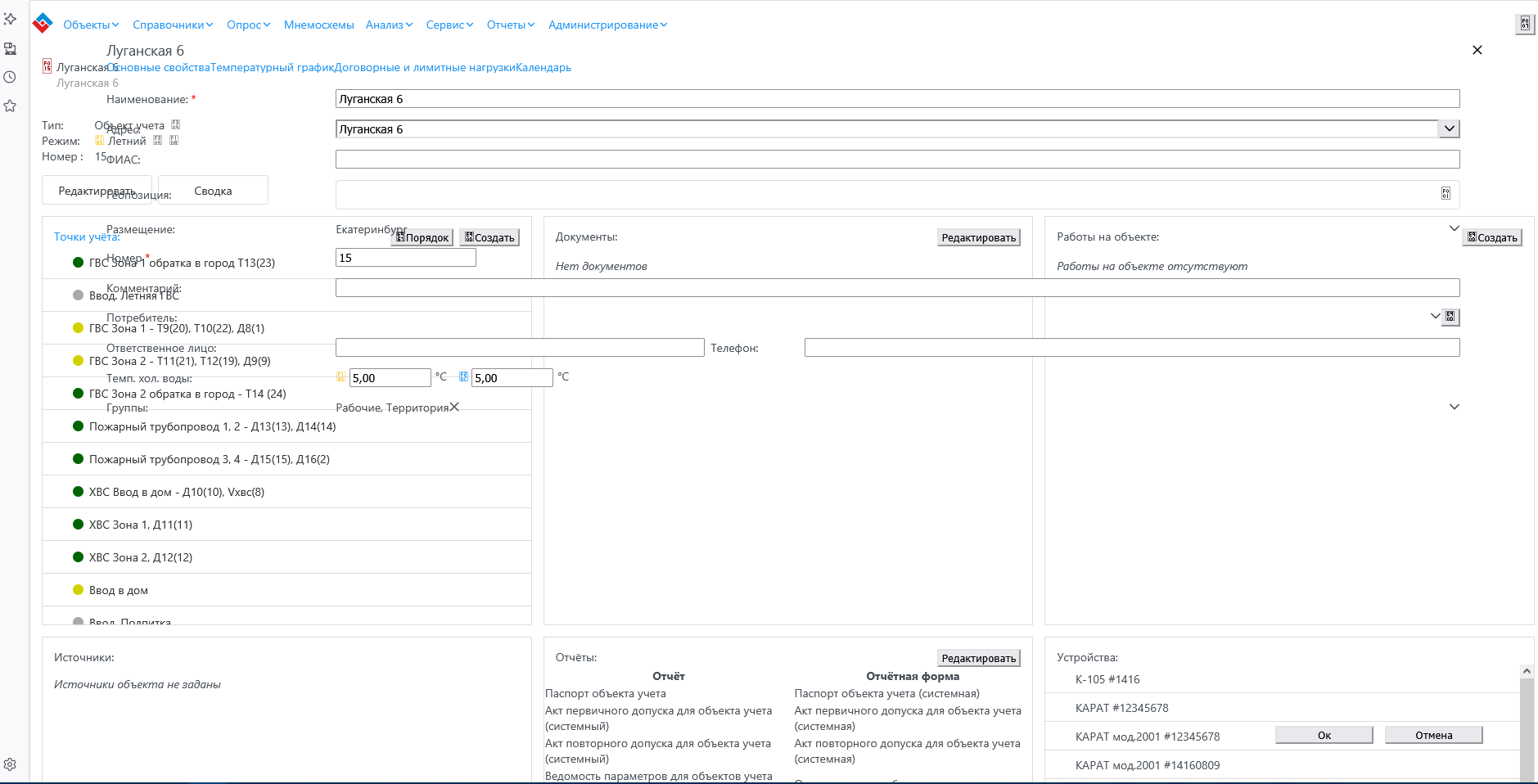Open the Справочники menu
Screen dimensions: 1538x784
tap(173, 25)
